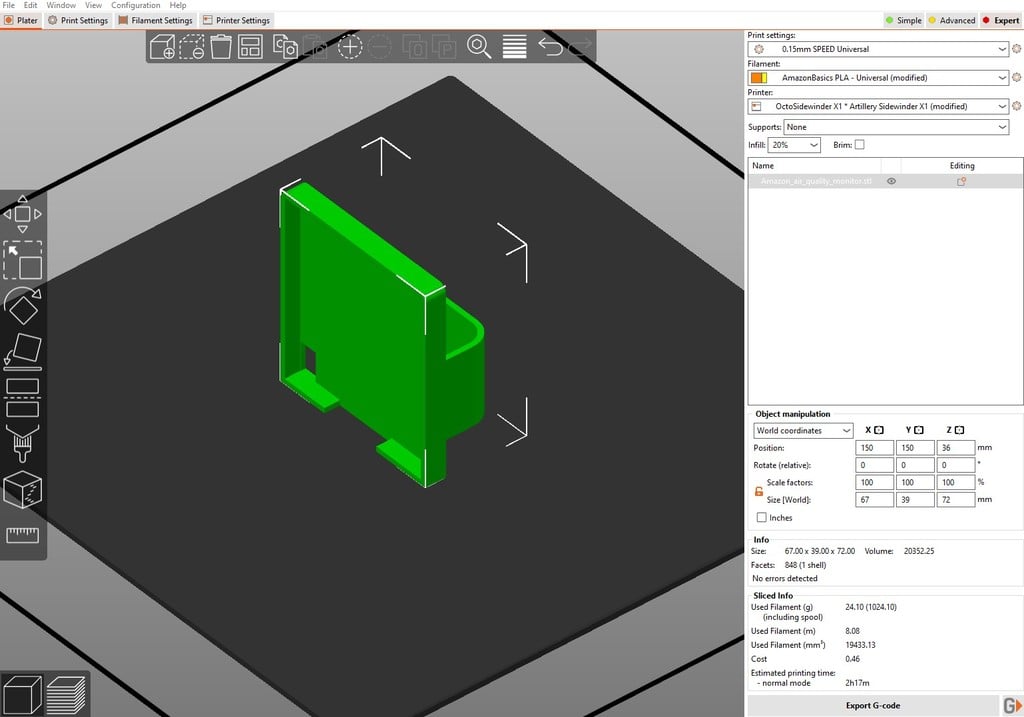The width and height of the screenshot is (1024, 717).
Task: Open the Measure ruler tool
Action: tap(22, 535)
